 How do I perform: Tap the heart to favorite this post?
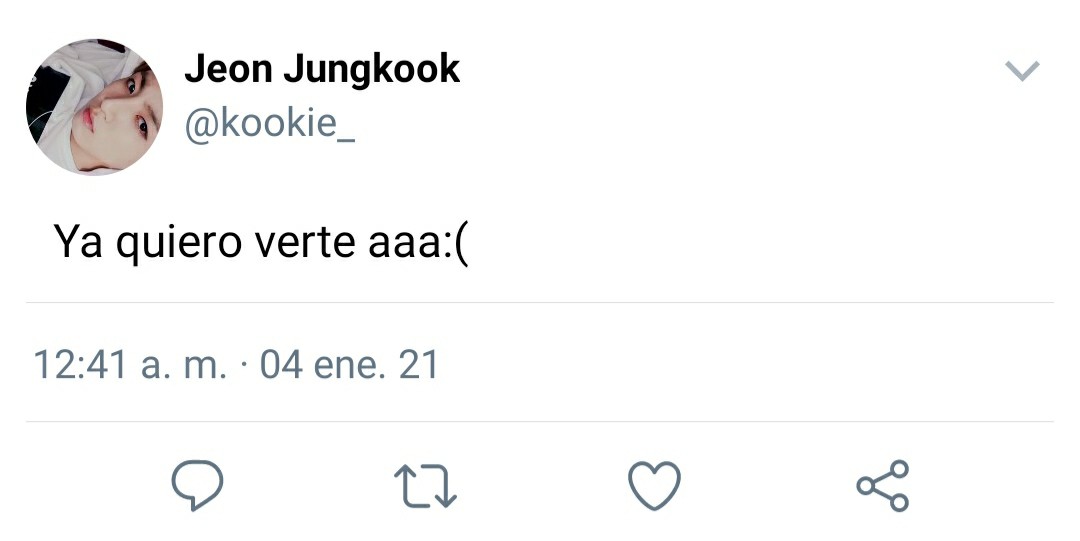click(x=654, y=486)
